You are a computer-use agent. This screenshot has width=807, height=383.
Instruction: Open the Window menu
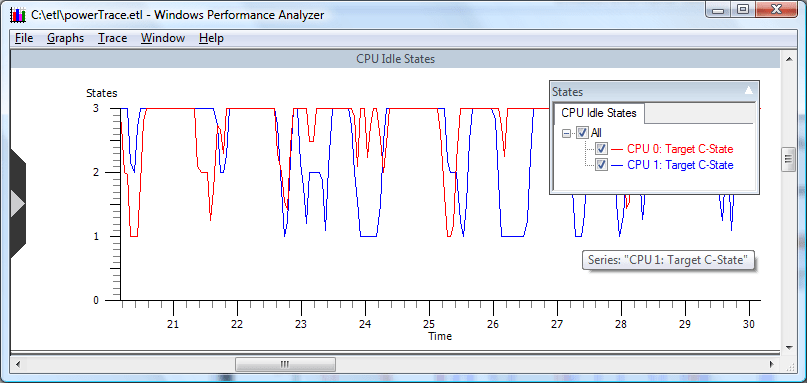point(163,38)
